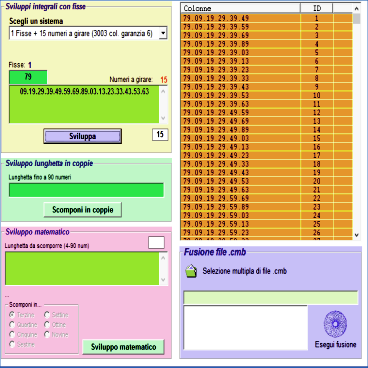Viewport: 368px width, 368px height.
Task: Click the Lunghetta da scomporre text area
Action: (x=82, y=268)
